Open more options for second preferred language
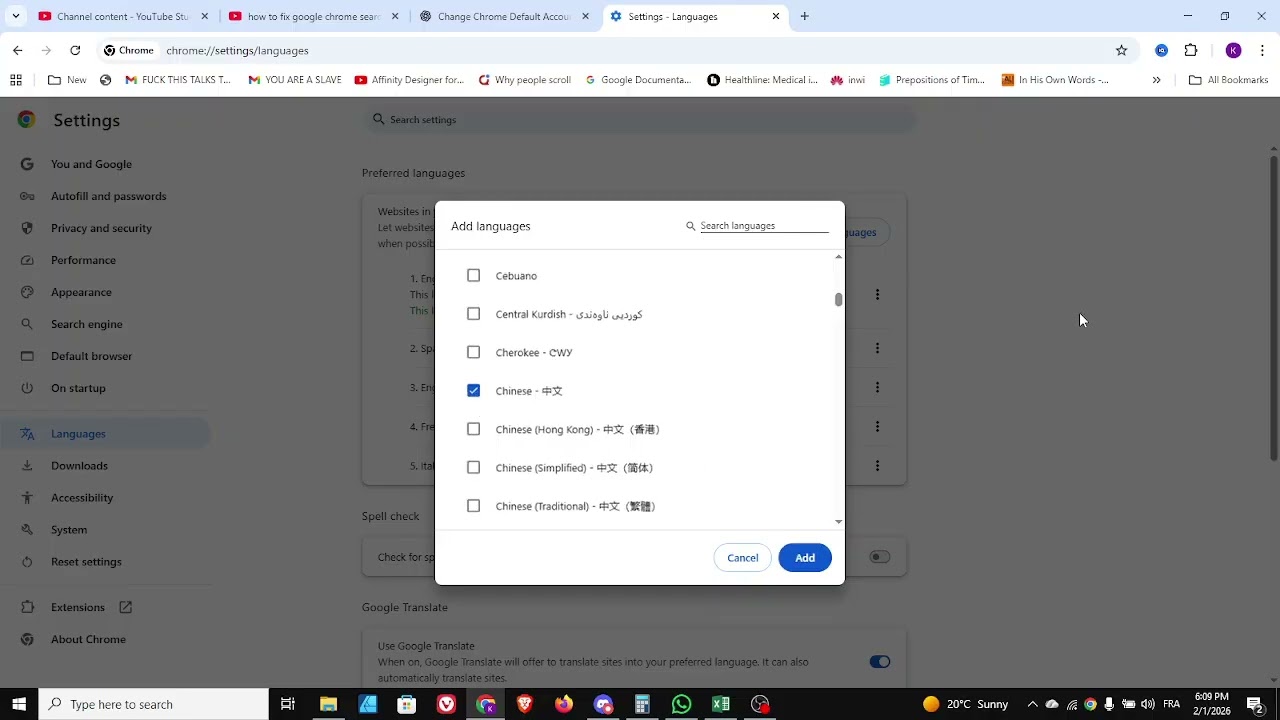 tap(877, 348)
